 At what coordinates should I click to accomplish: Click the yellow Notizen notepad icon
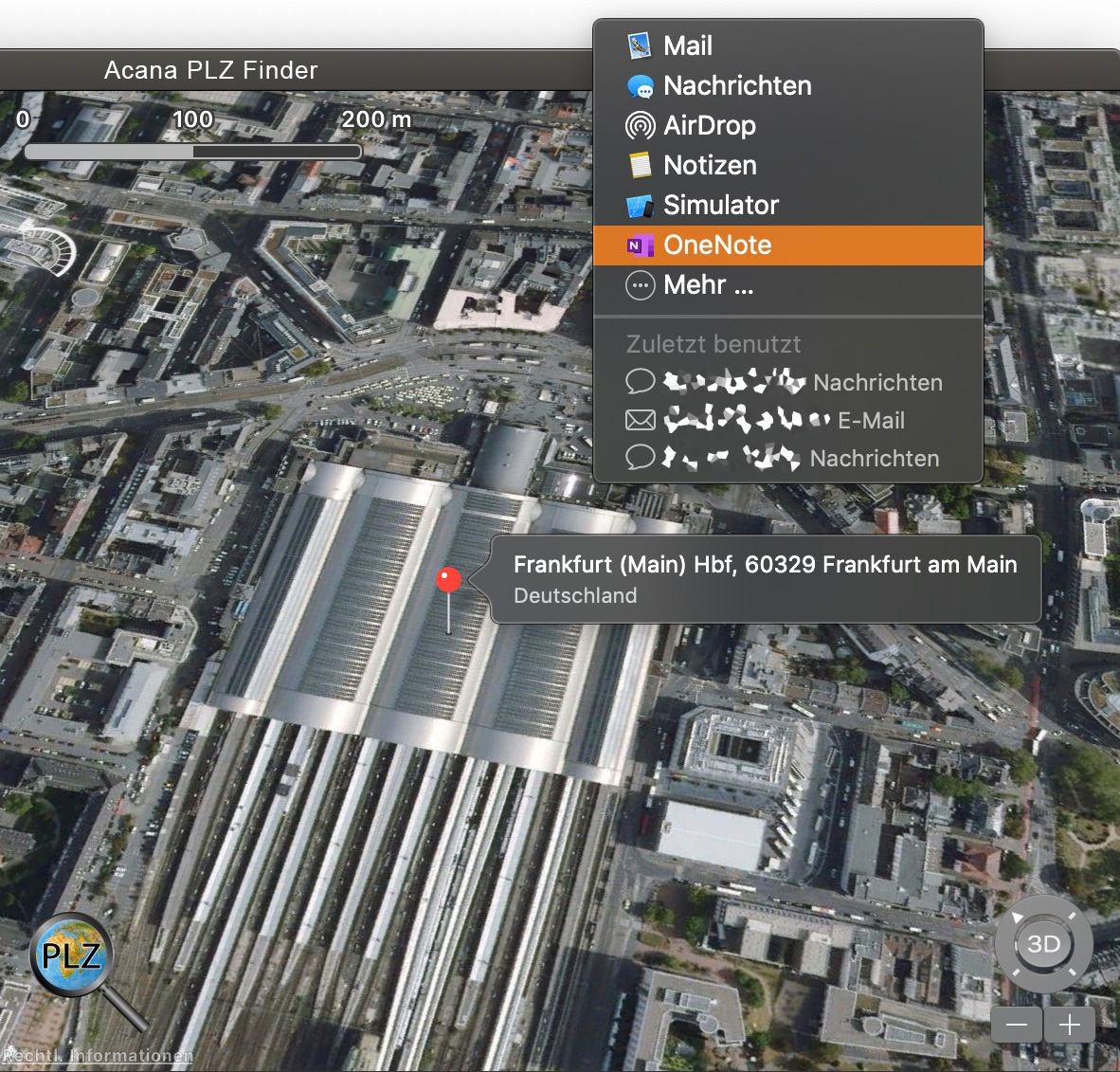640,165
